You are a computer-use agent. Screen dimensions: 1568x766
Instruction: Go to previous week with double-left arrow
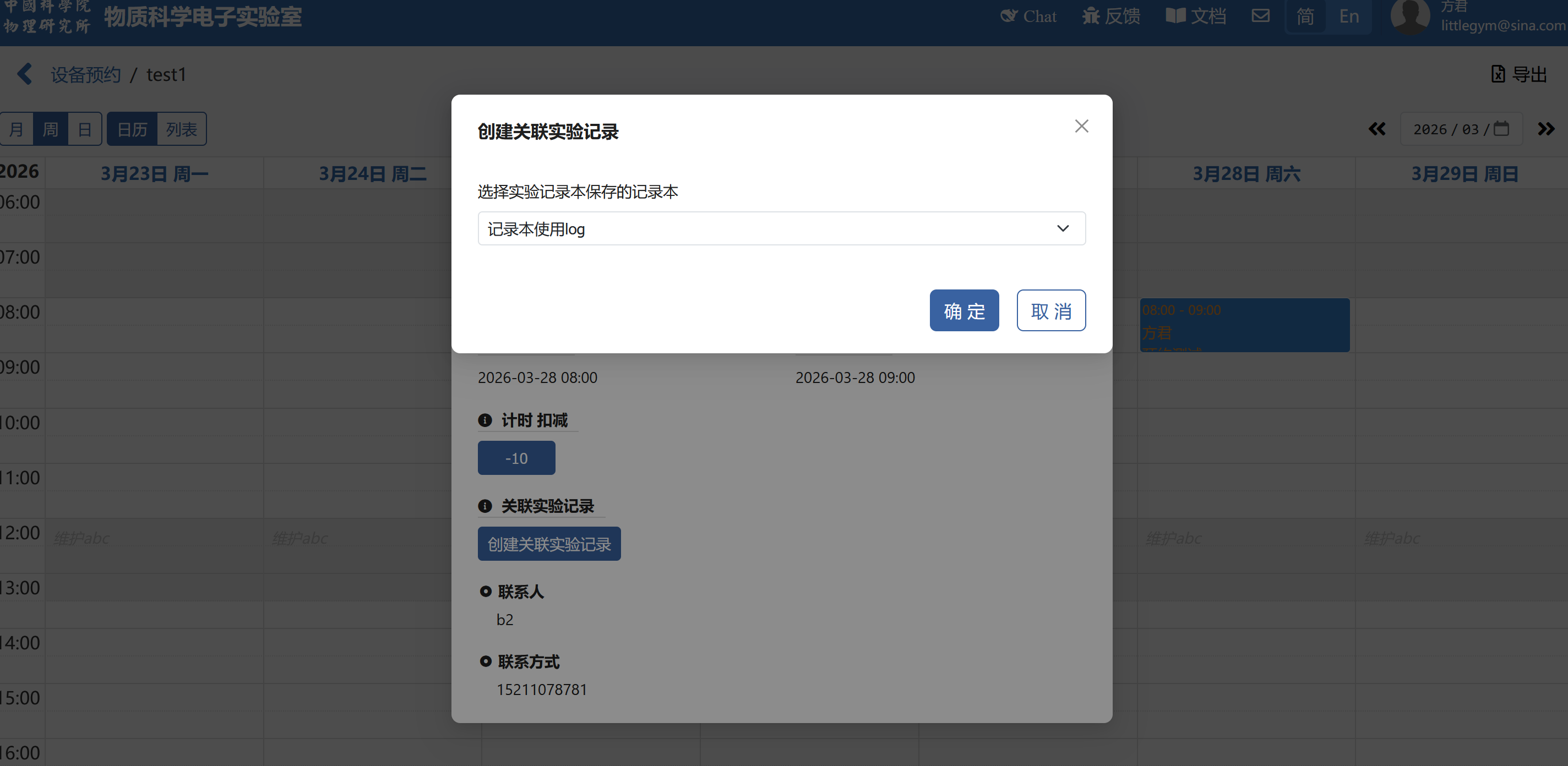tap(1377, 129)
